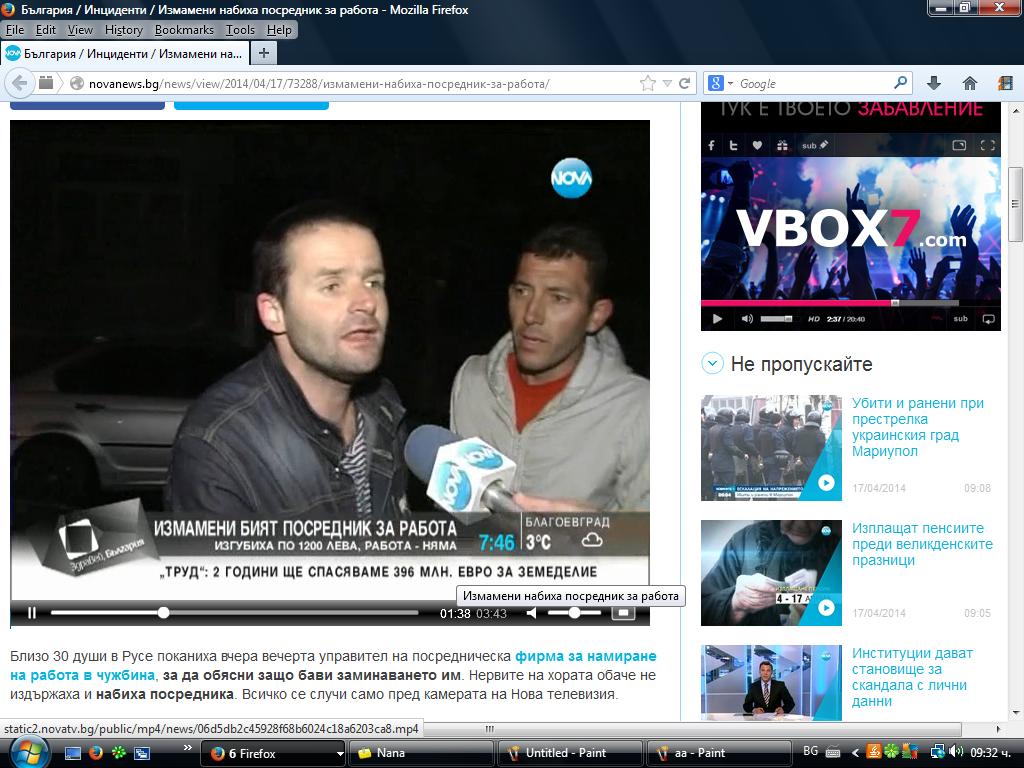Toggle sound on the VBOX7 player
The height and width of the screenshot is (768, 1024).
tap(747, 319)
